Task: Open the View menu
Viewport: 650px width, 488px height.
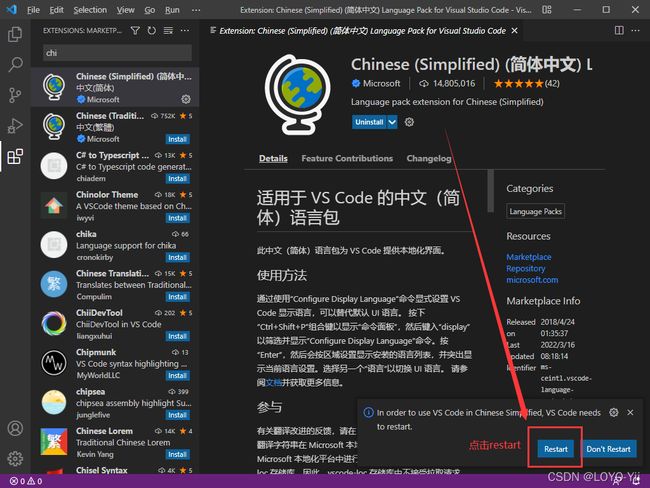Action: pyautogui.click(x=125, y=10)
